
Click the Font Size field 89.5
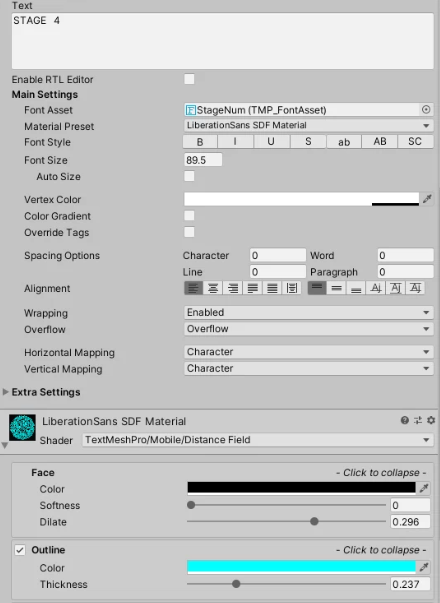coord(203,160)
